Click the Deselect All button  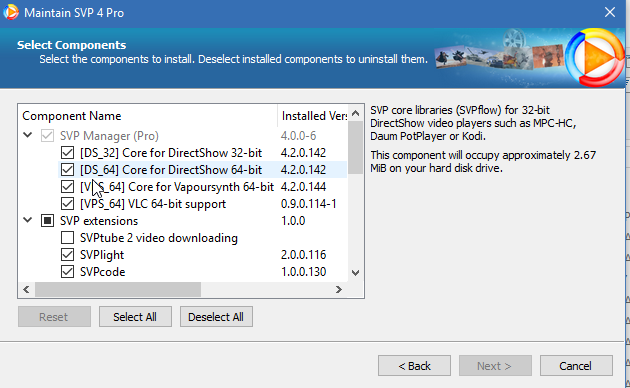pos(216,317)
